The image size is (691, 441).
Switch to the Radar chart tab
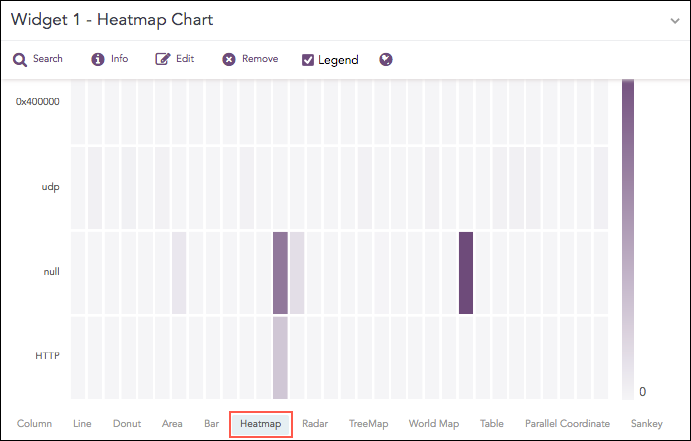pyautogui.click(x=315, y=424)
